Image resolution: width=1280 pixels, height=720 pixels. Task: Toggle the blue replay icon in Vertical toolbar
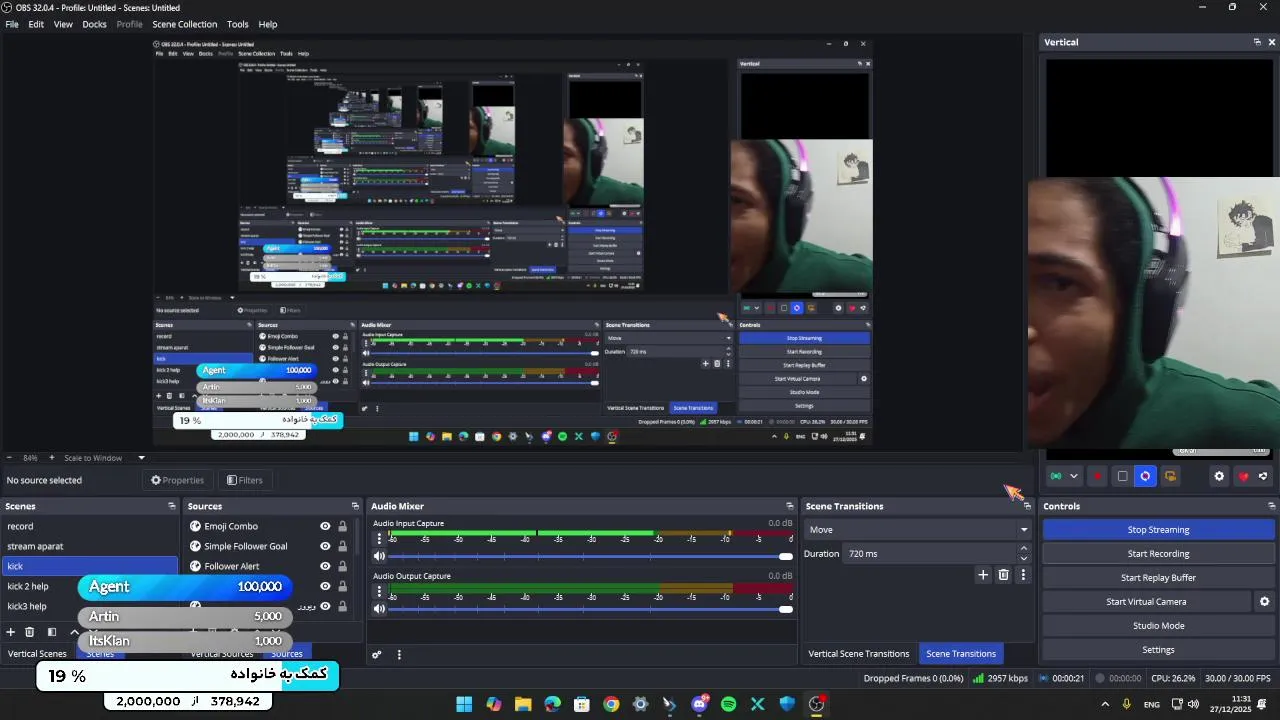point(1146,476)
